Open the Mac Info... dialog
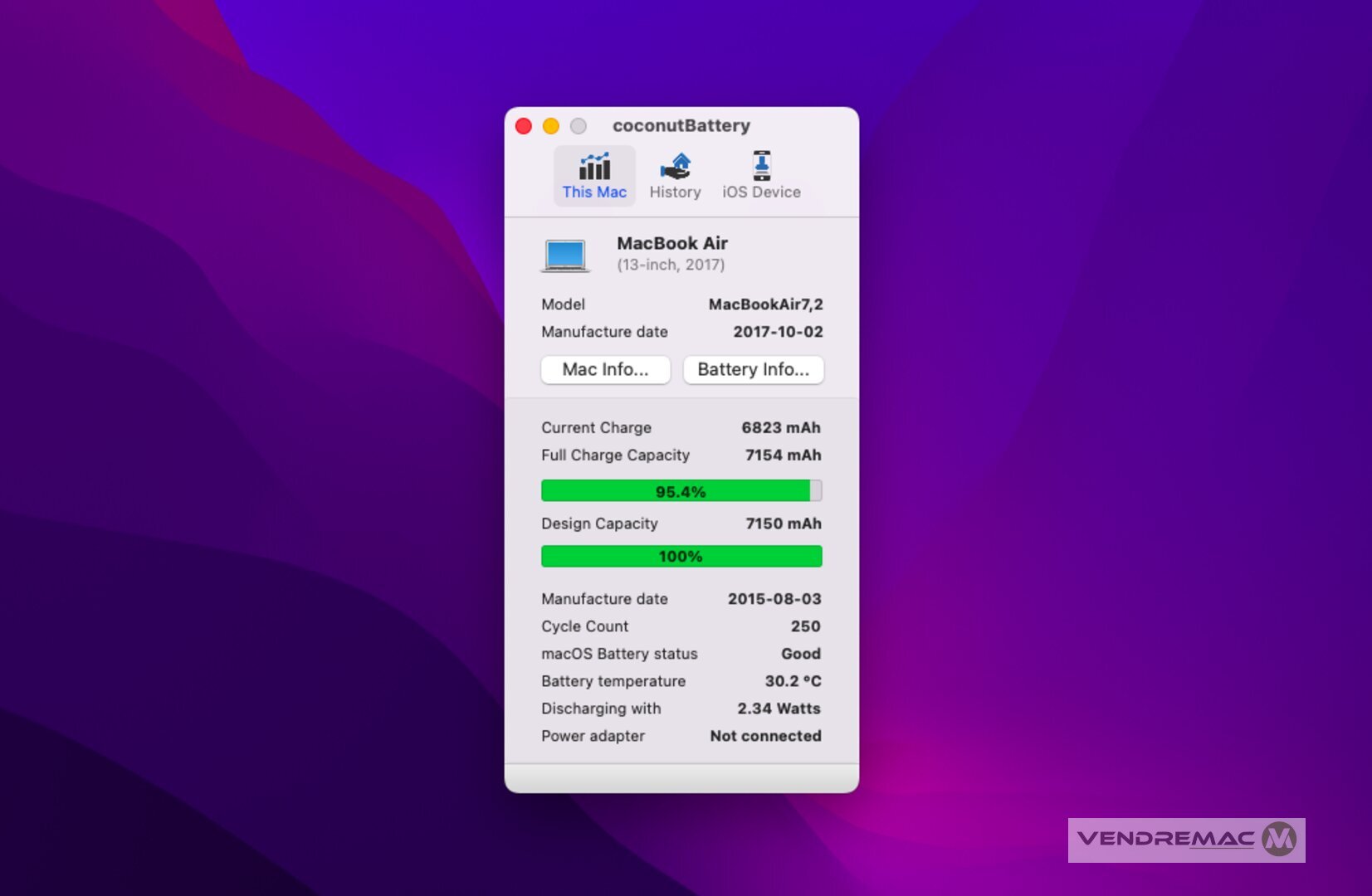 click(605, 369)
